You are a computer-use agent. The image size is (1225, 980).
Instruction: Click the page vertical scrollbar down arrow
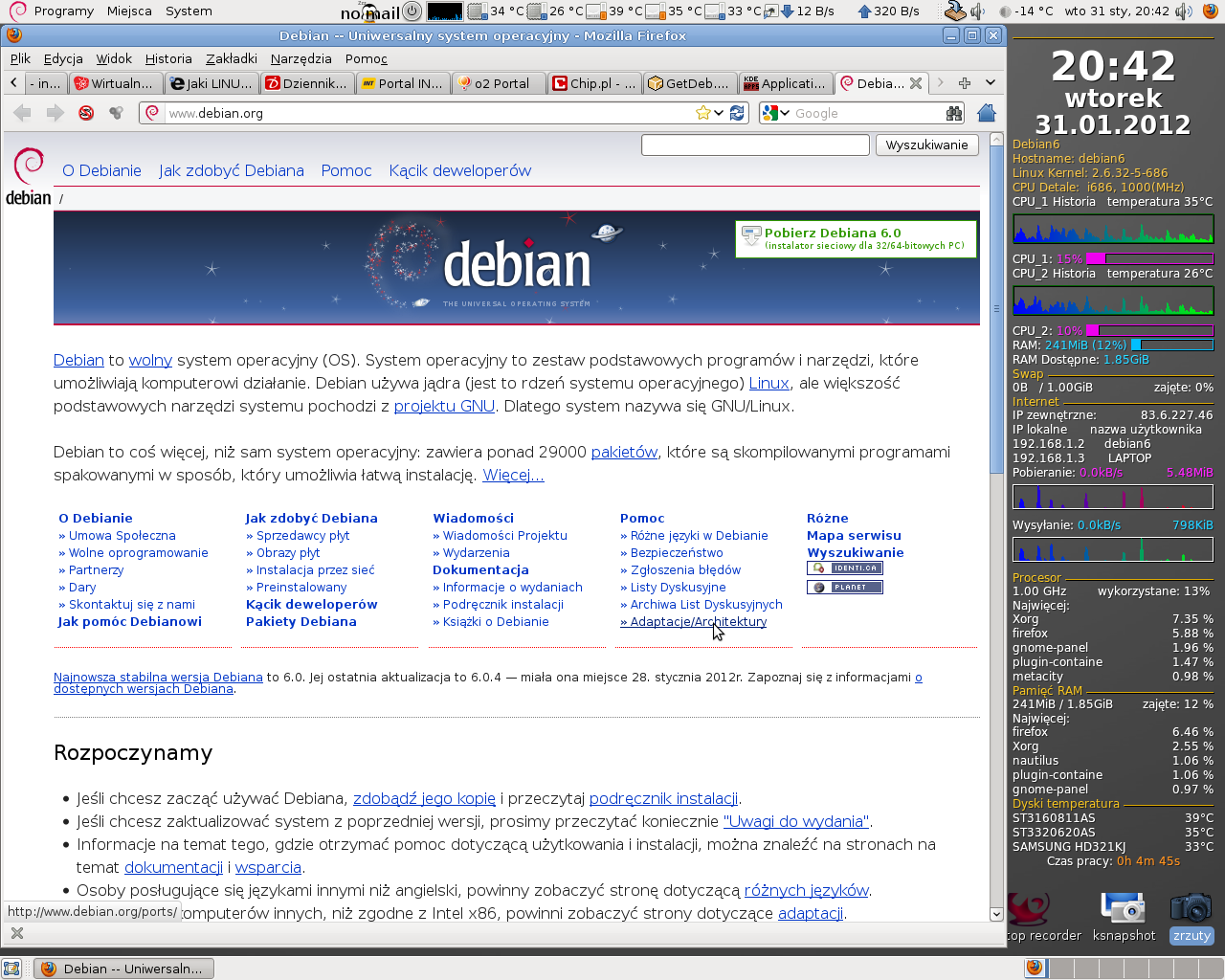996,914
